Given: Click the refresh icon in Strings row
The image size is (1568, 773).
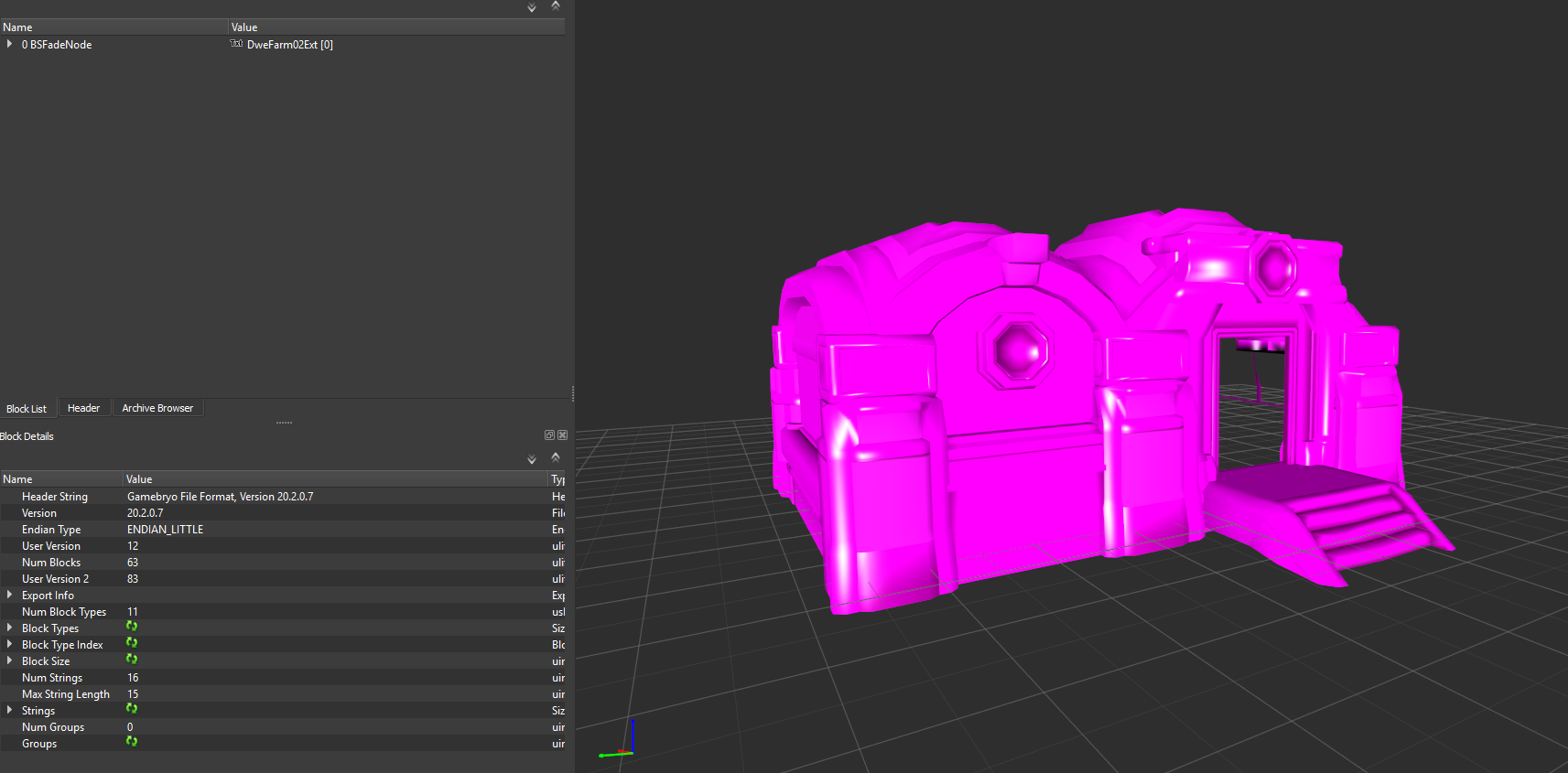Looking at the screenshot, I should [x=132, y=709].
